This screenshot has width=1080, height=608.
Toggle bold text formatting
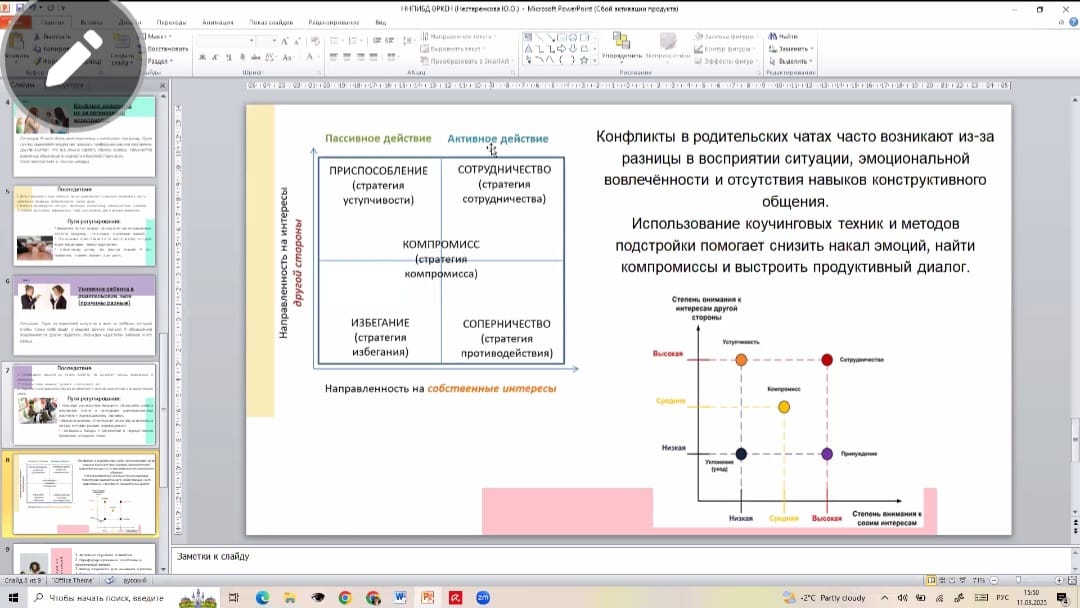(x=200, y=58)
